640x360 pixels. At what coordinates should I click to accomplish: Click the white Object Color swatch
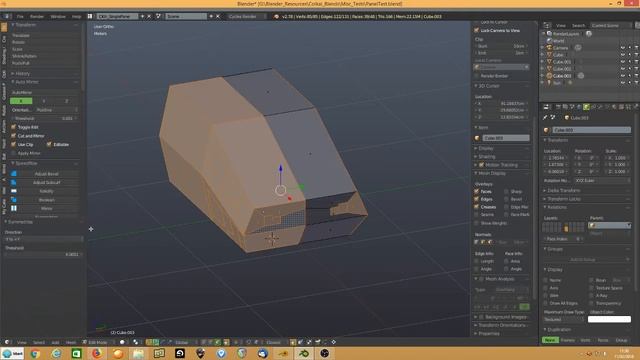click(609, 319)
